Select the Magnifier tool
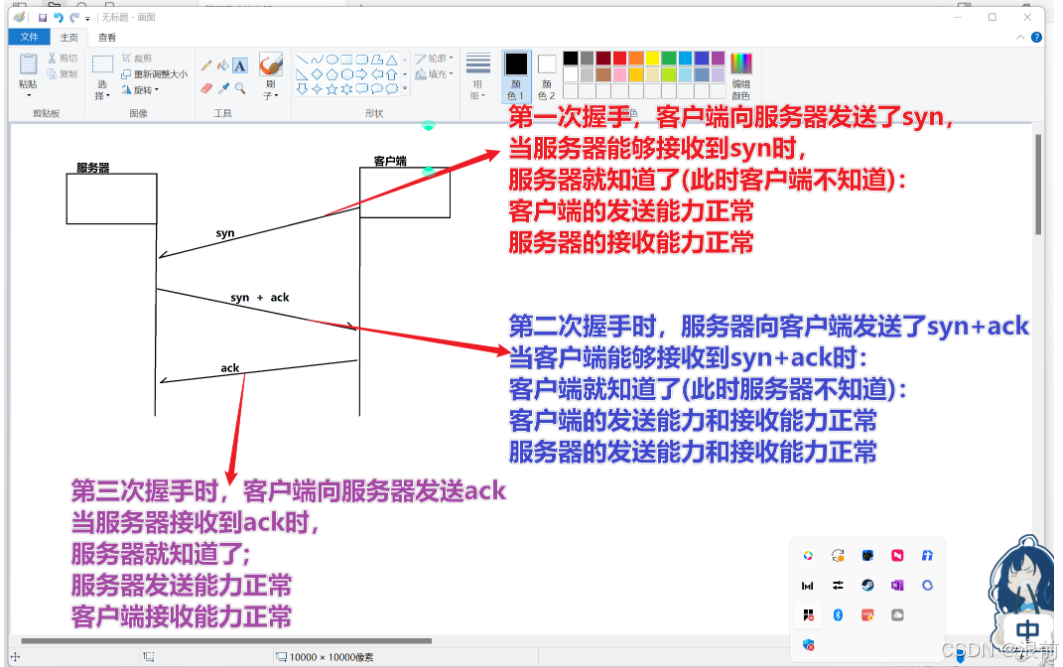Screen dimensions: 1063x667 point(240,88)
